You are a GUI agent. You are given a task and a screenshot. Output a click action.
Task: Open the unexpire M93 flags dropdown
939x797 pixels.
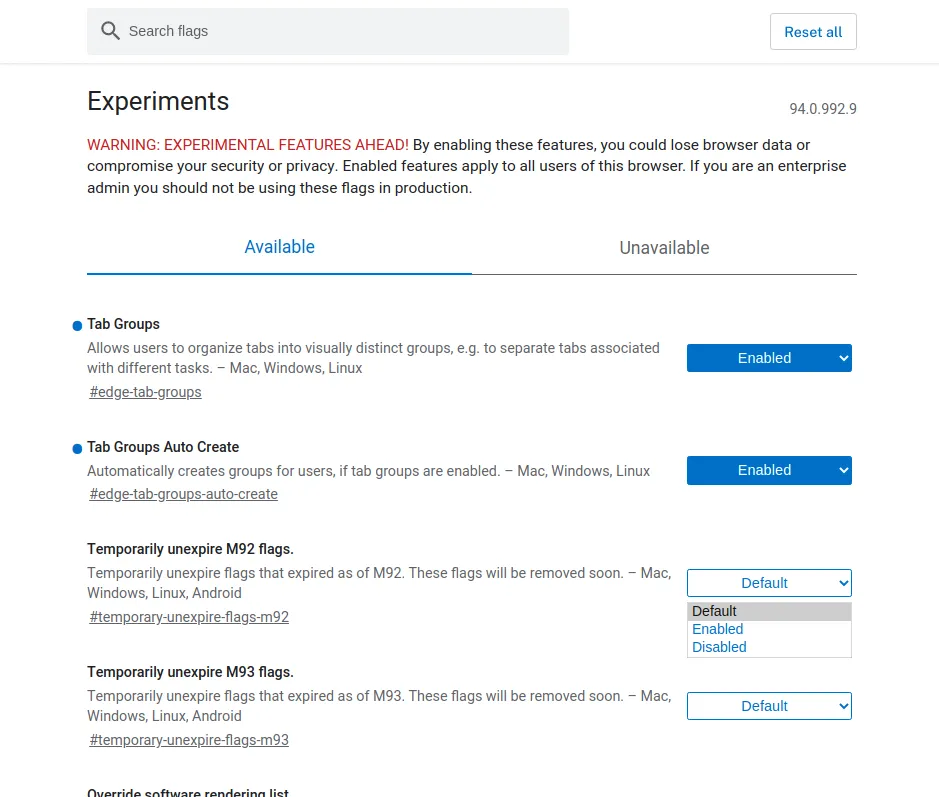click(x=768, y=706)
